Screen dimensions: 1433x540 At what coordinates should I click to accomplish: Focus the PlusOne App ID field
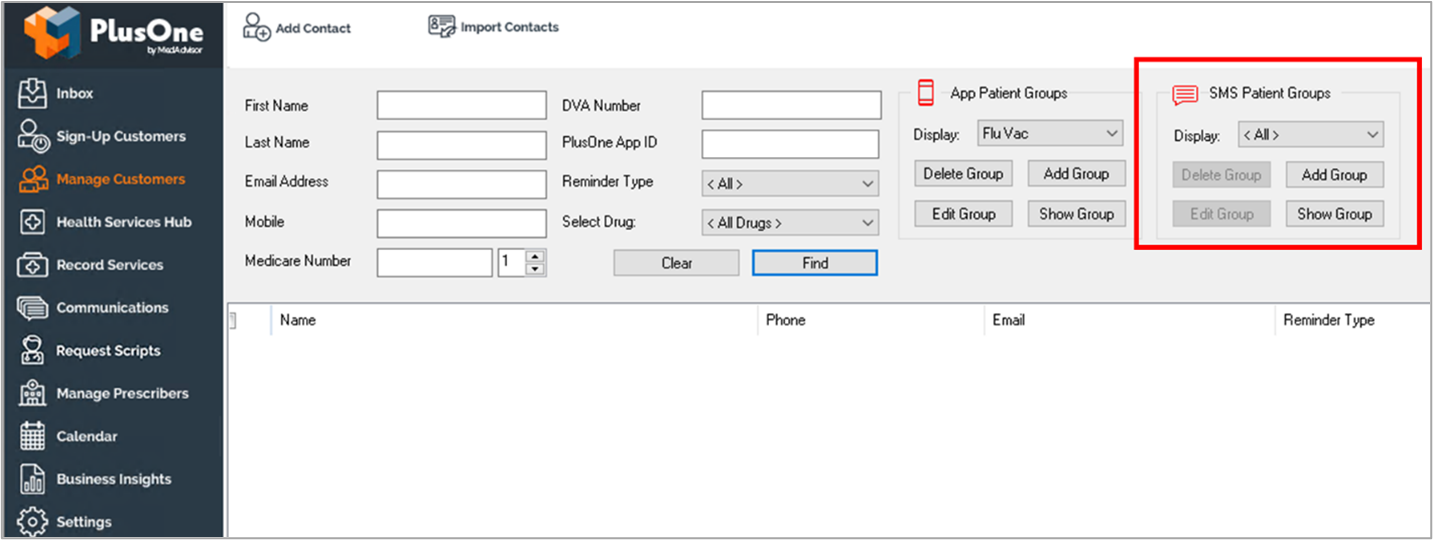pyautogui.click(x=791, y=145)
